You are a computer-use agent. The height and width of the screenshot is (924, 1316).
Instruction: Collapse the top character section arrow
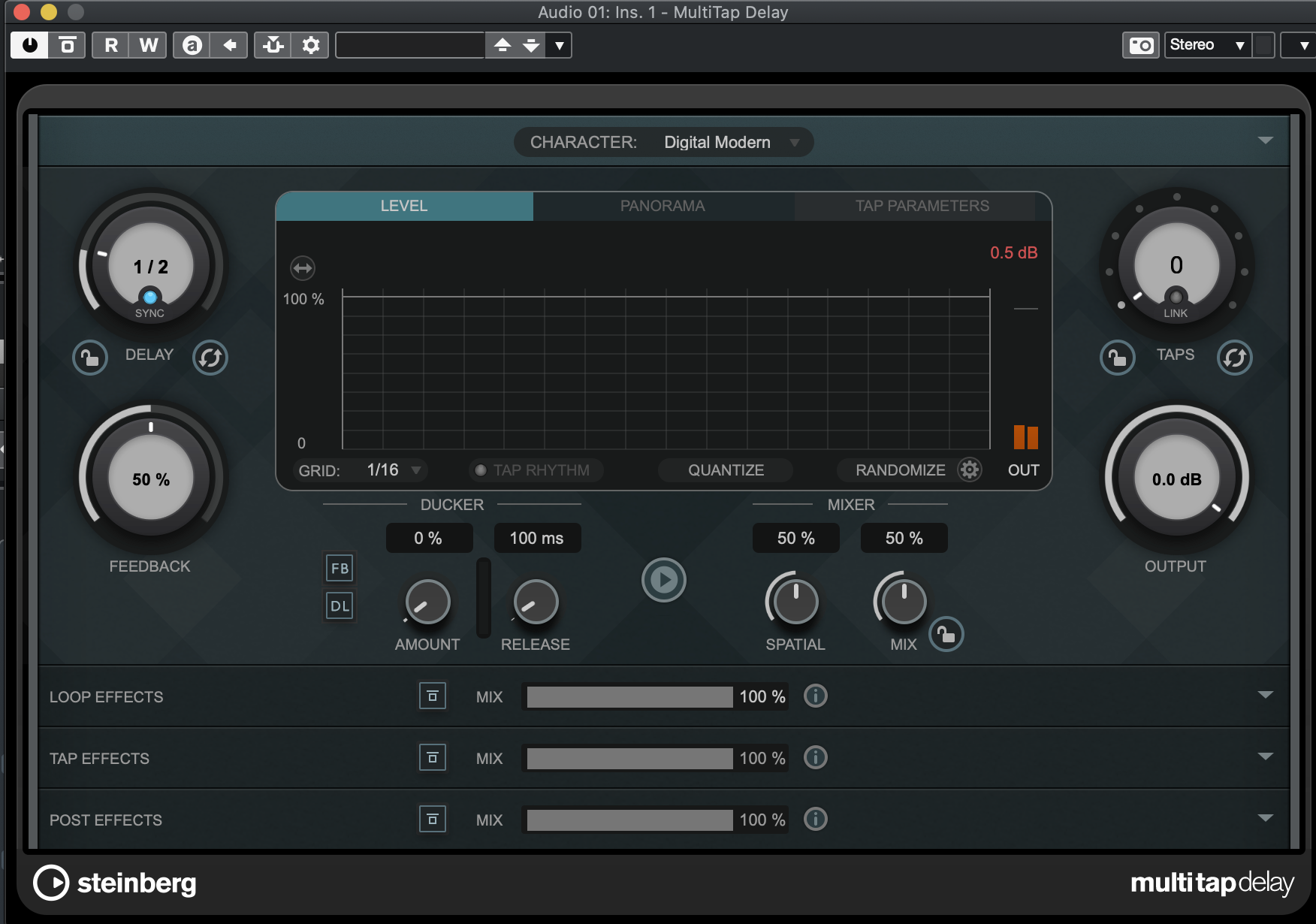(x=1266, y=140)
